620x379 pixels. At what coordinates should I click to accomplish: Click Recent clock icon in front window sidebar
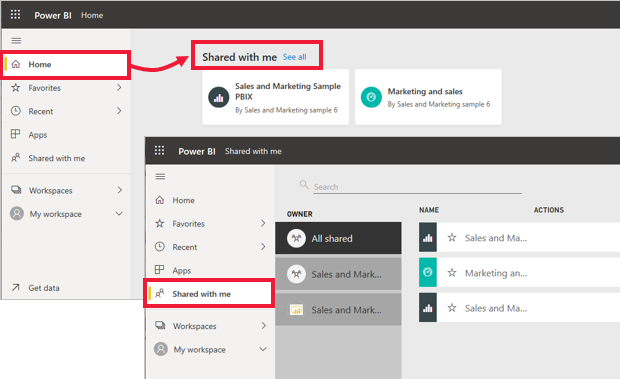pos(160,247)
